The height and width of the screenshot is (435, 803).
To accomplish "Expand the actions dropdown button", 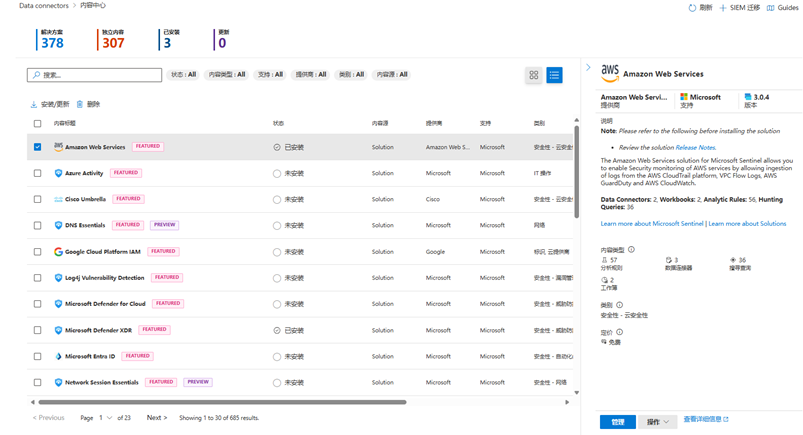I will pyautogui.click(x=658, y=422).
